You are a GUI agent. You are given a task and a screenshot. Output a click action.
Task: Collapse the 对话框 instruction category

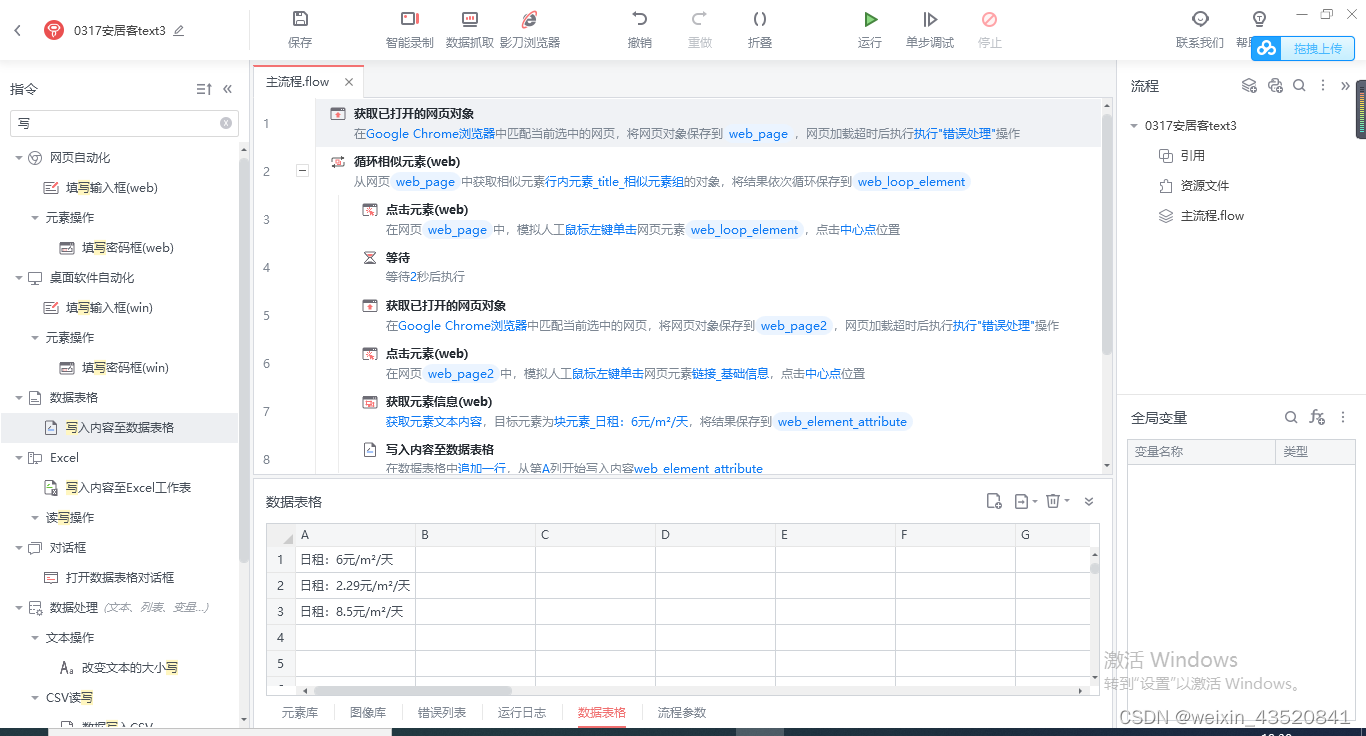coord(18,547)
